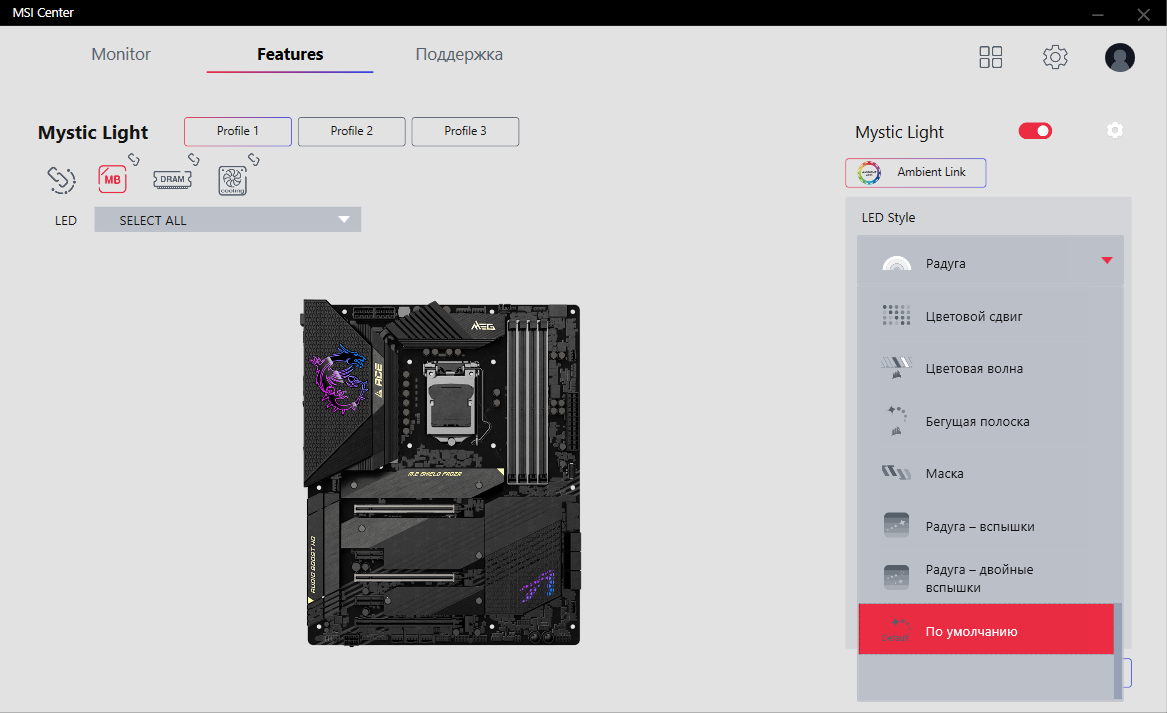Select the cooling fan device icon
Screen dimensions: 1167x713
[x=232, y=181]
